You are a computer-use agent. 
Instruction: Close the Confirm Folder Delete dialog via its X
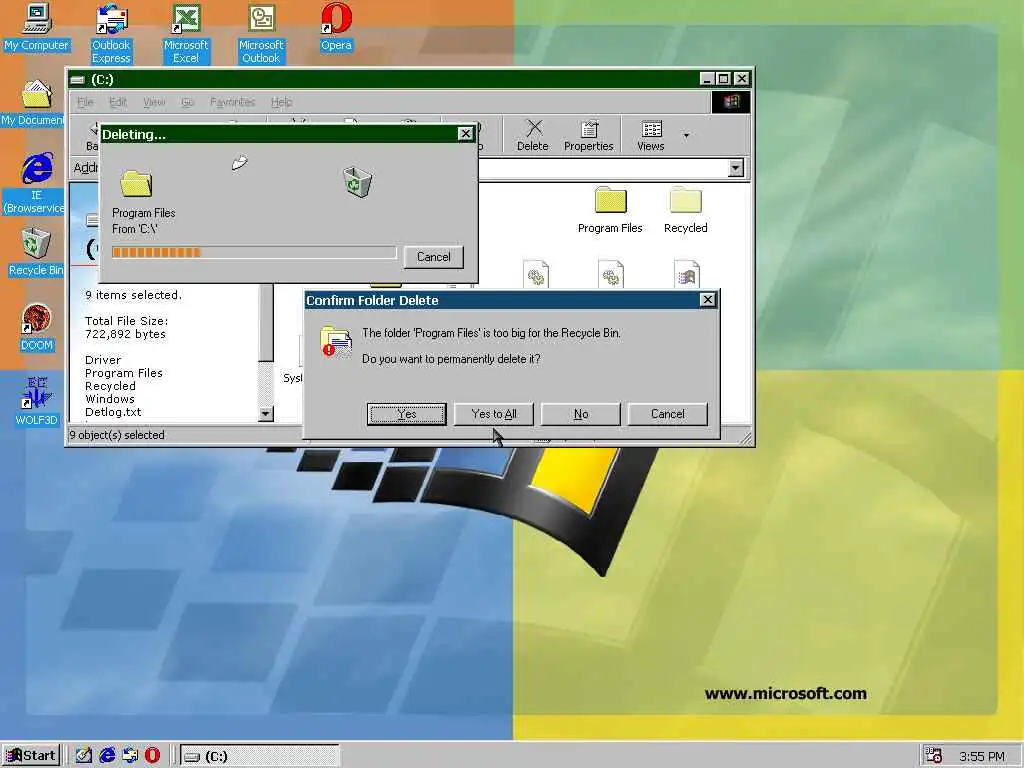(707, 300)
